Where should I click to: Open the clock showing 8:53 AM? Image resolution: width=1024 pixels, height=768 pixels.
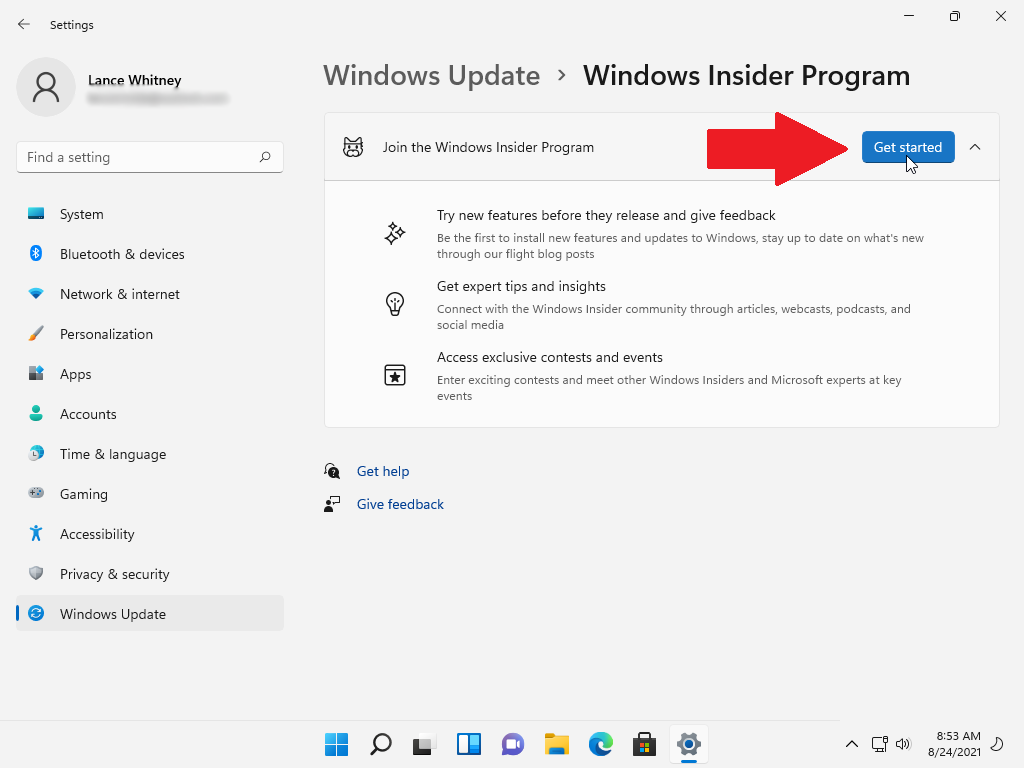point(954,744)
